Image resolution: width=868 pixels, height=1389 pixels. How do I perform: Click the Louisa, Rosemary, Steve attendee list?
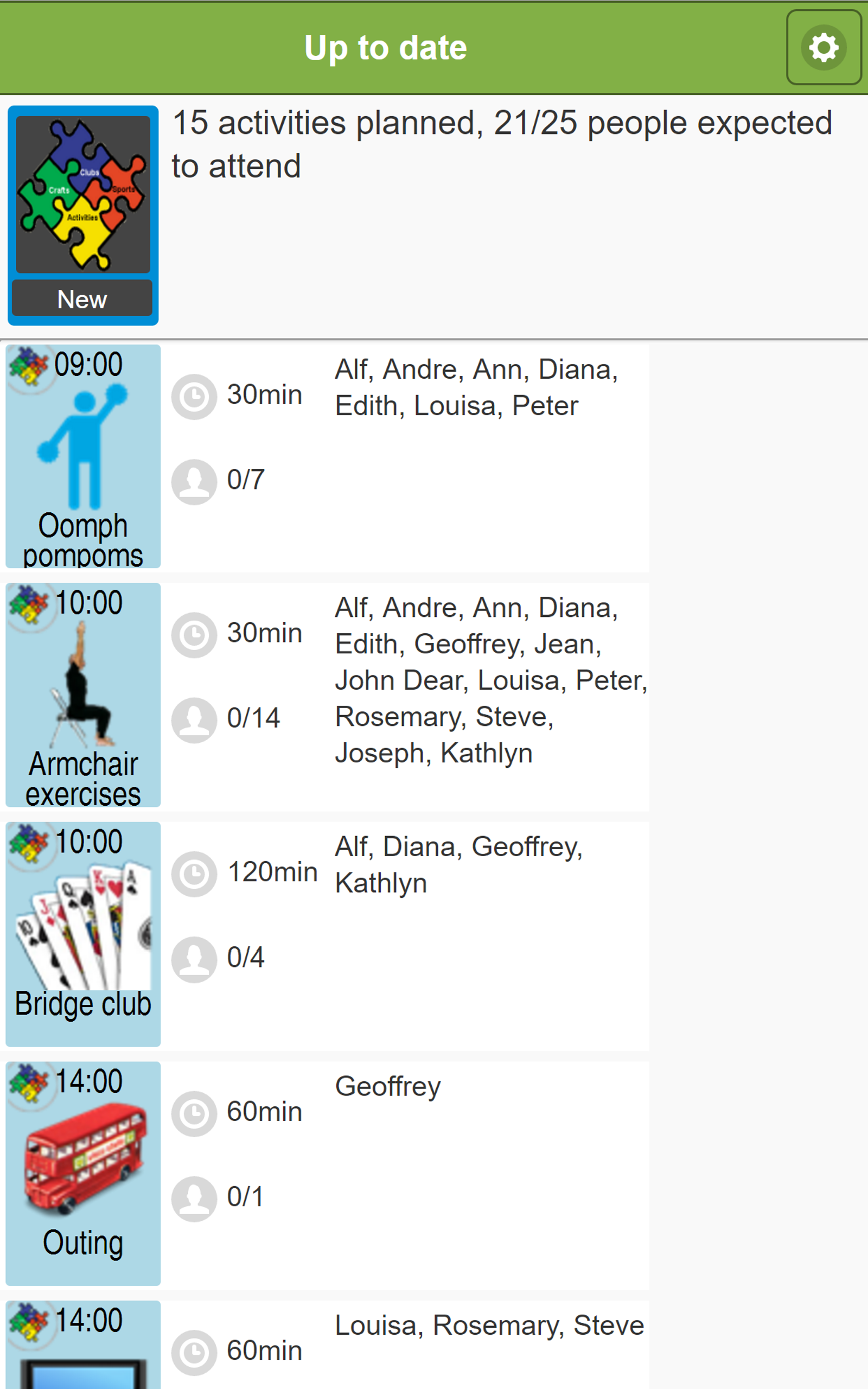(489, 1326)
